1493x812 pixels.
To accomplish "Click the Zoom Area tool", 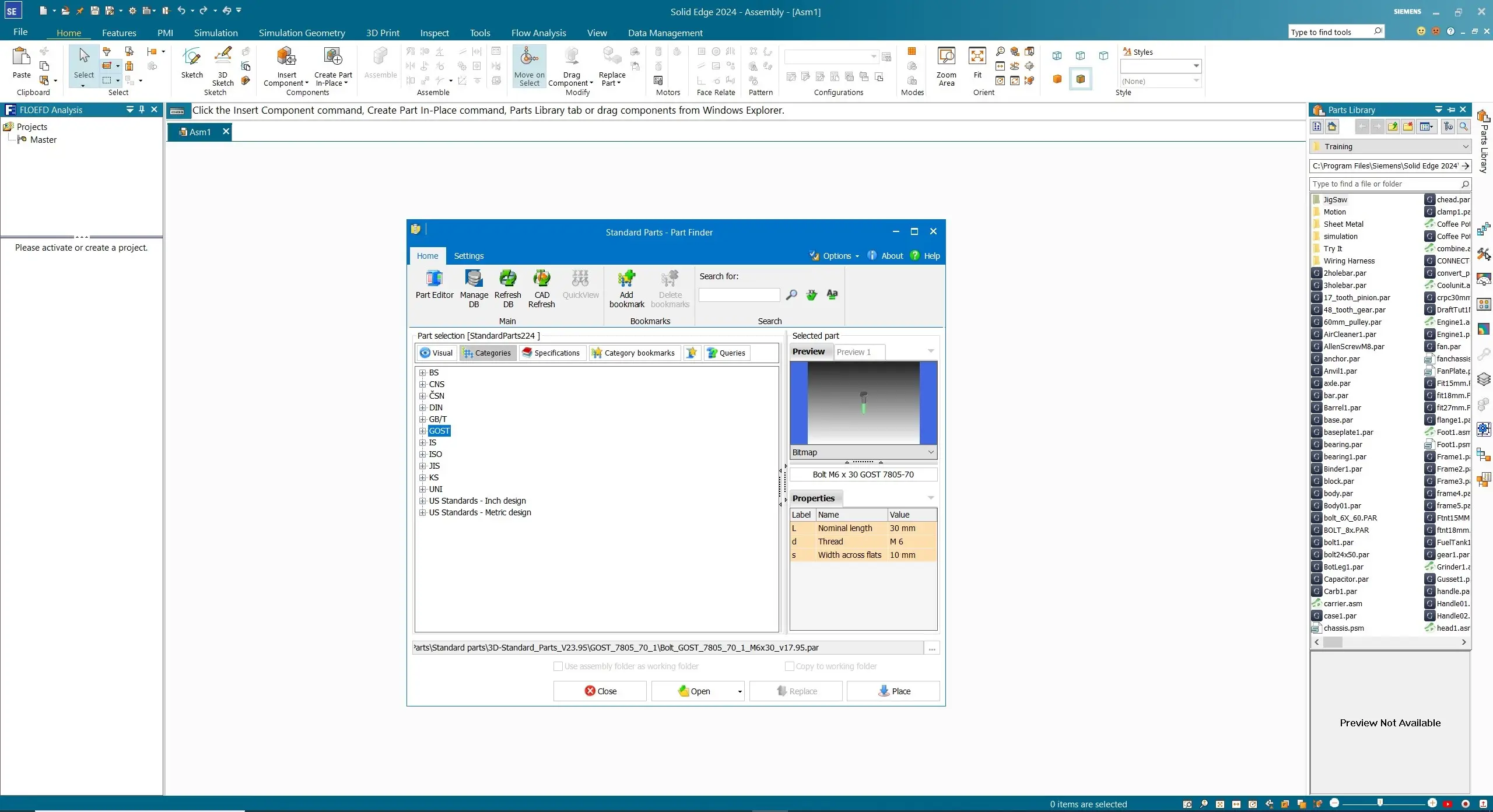I will click(x=946, y=66).
